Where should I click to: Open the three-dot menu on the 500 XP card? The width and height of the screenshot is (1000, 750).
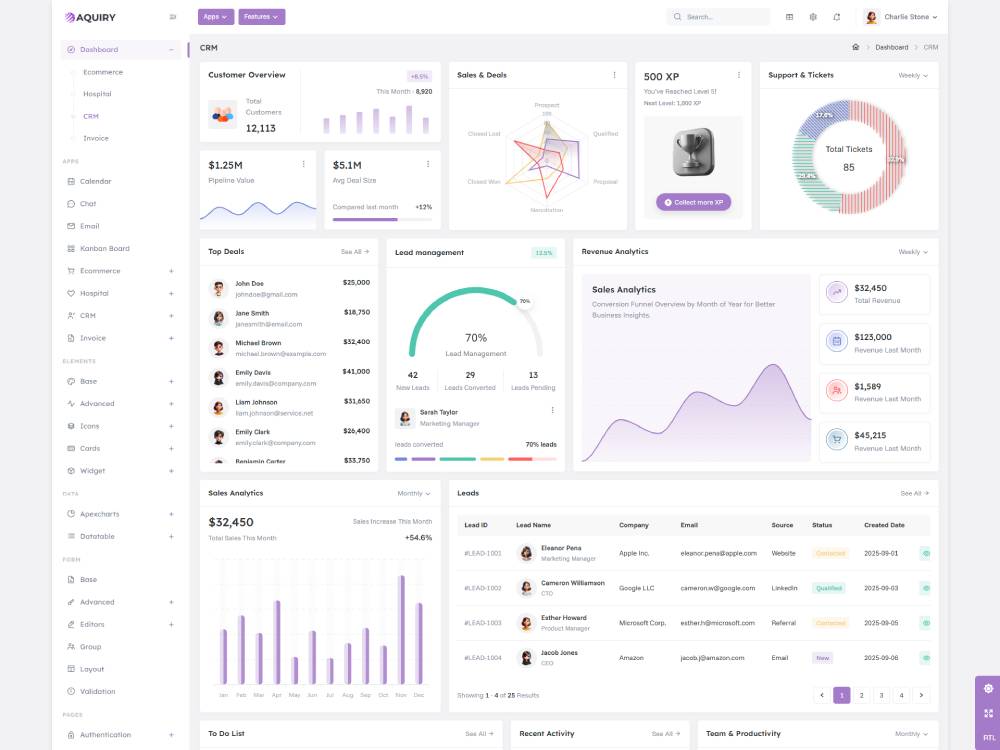[738, 75]
